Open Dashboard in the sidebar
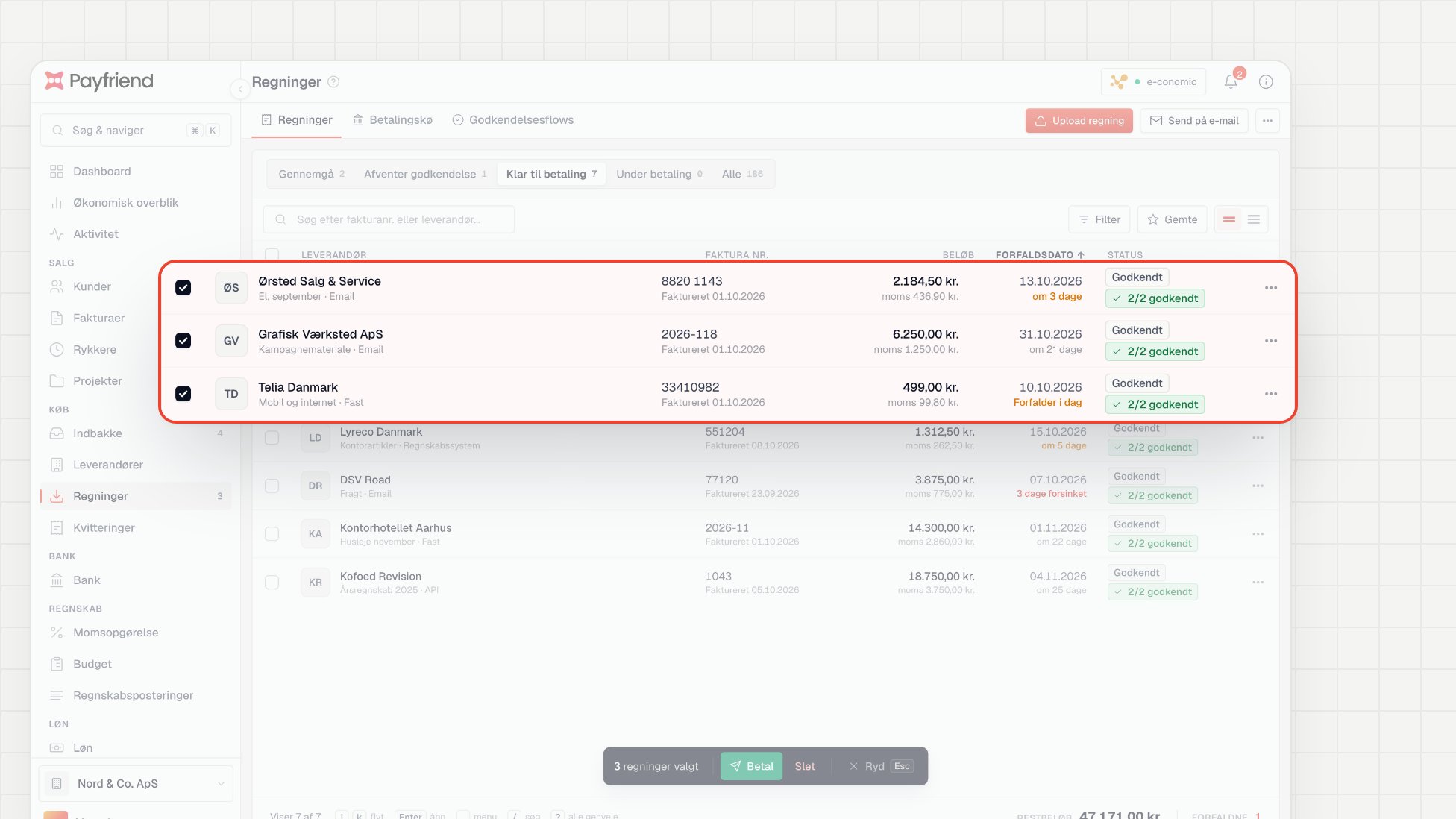 (101, 172)
